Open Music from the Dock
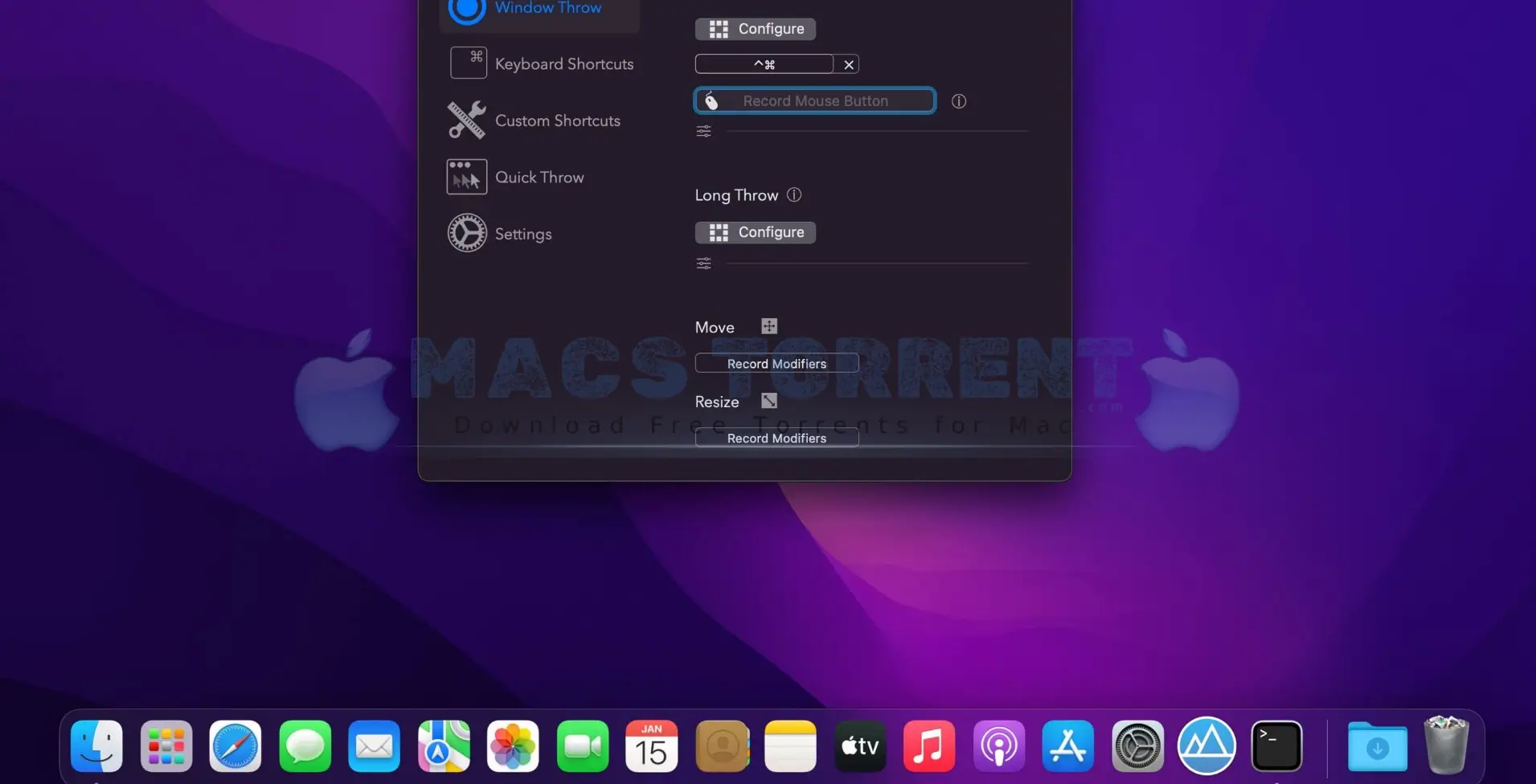The image size is (1536, 784). [x=929, y=746]
